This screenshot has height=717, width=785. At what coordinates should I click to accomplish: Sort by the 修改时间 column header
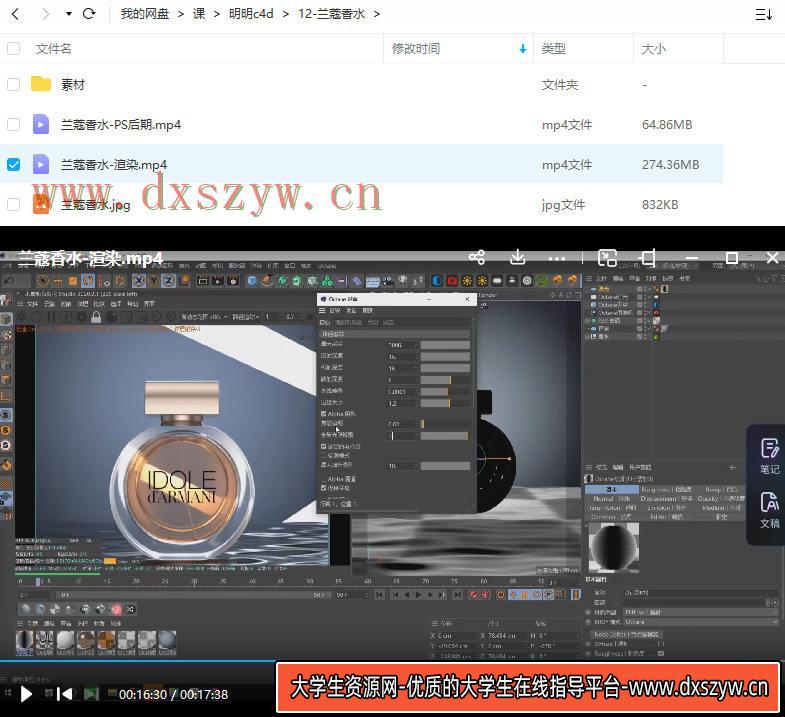416,49
